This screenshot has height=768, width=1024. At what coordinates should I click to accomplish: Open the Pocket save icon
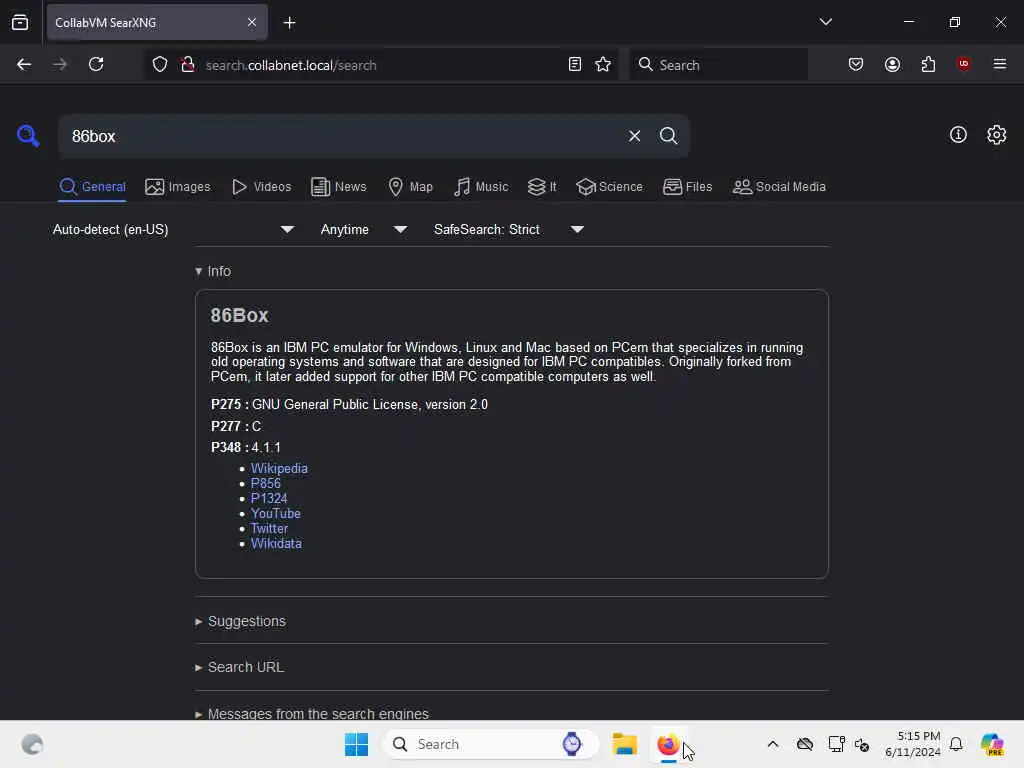coord(856,64)
